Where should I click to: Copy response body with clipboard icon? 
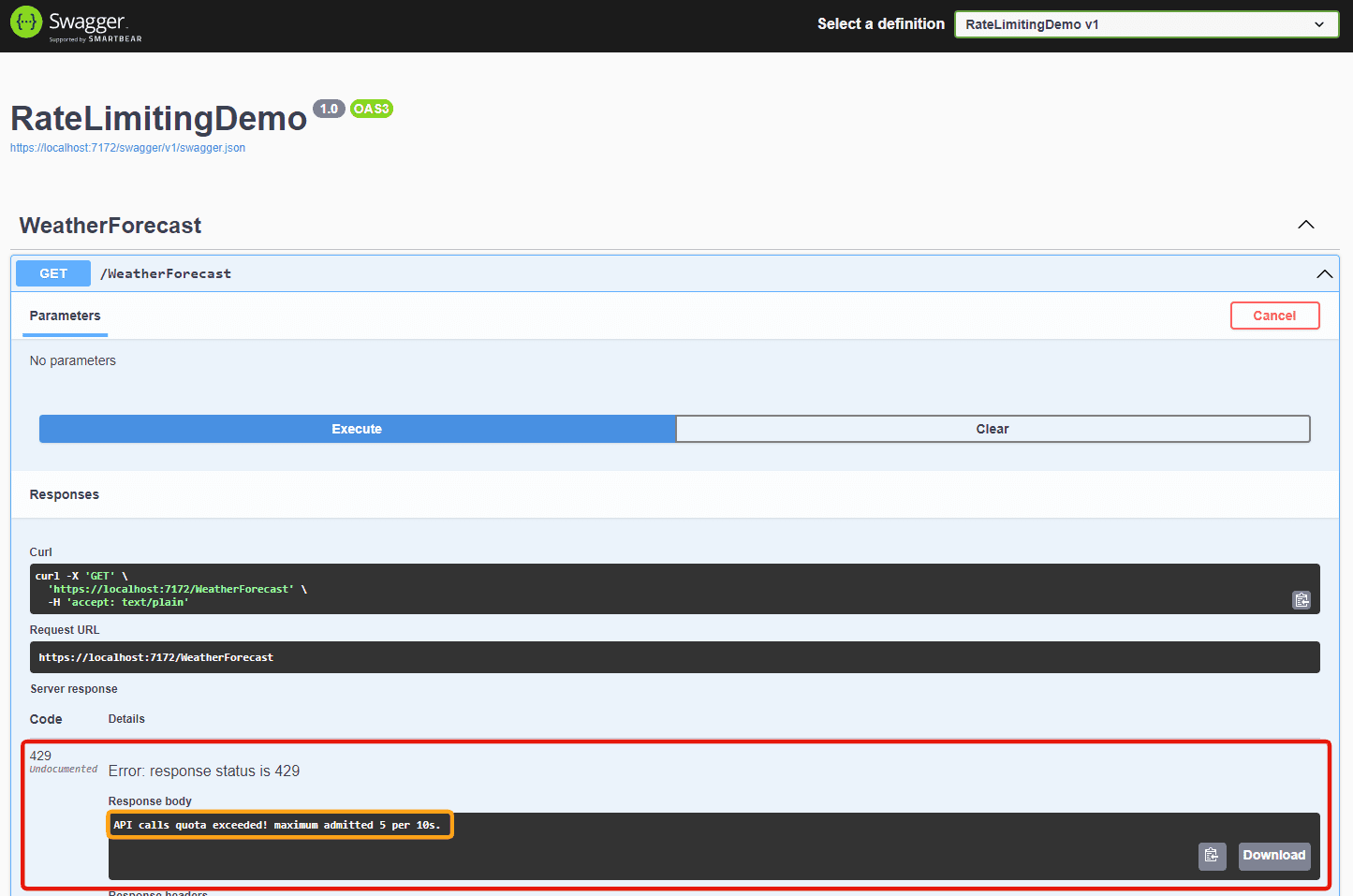click(1212, 856)
